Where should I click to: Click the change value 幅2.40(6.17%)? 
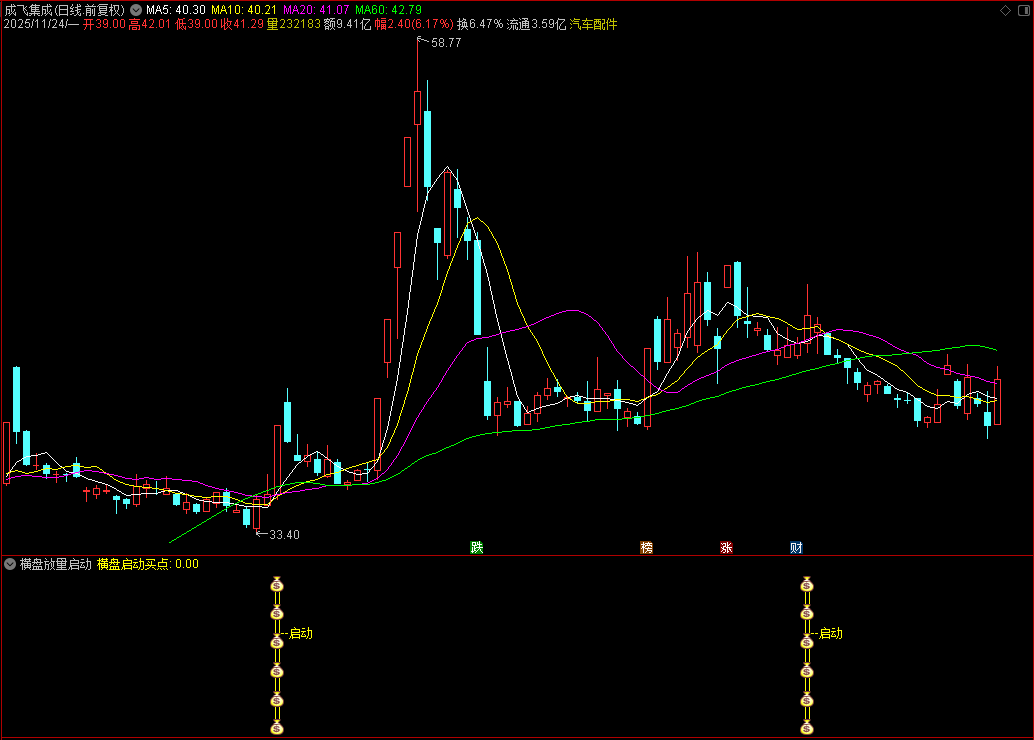click(x=414, y=24)
